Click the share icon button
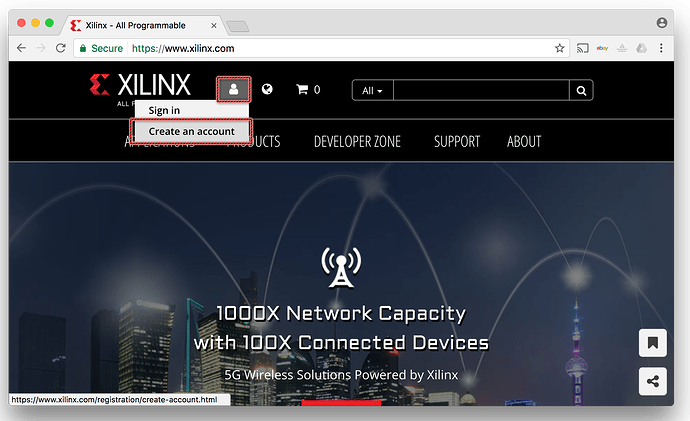Viewport: 690px width, 421px height. point(652,381)
